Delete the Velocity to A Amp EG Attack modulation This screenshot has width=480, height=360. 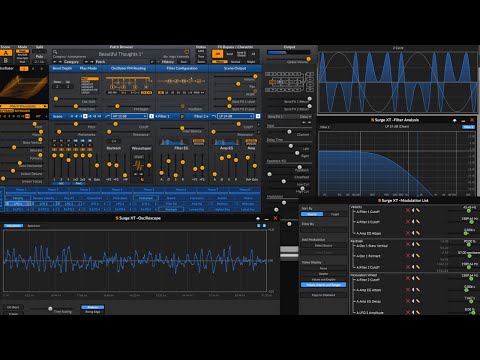click(408, 233)
